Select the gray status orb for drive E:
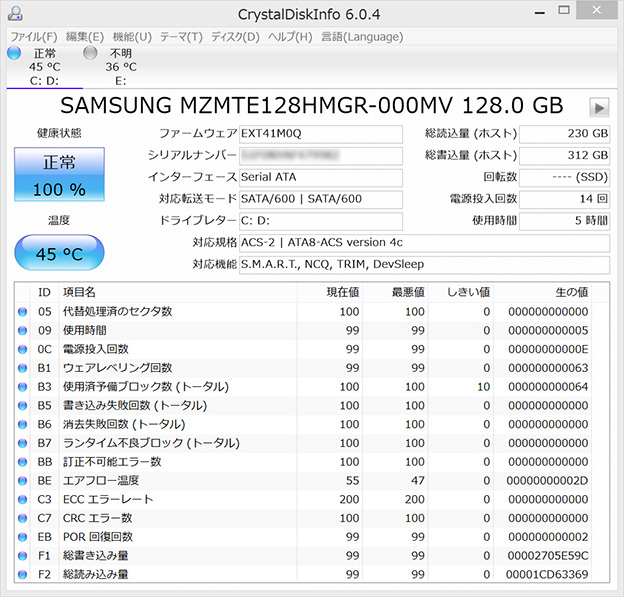 coord(91,53)
